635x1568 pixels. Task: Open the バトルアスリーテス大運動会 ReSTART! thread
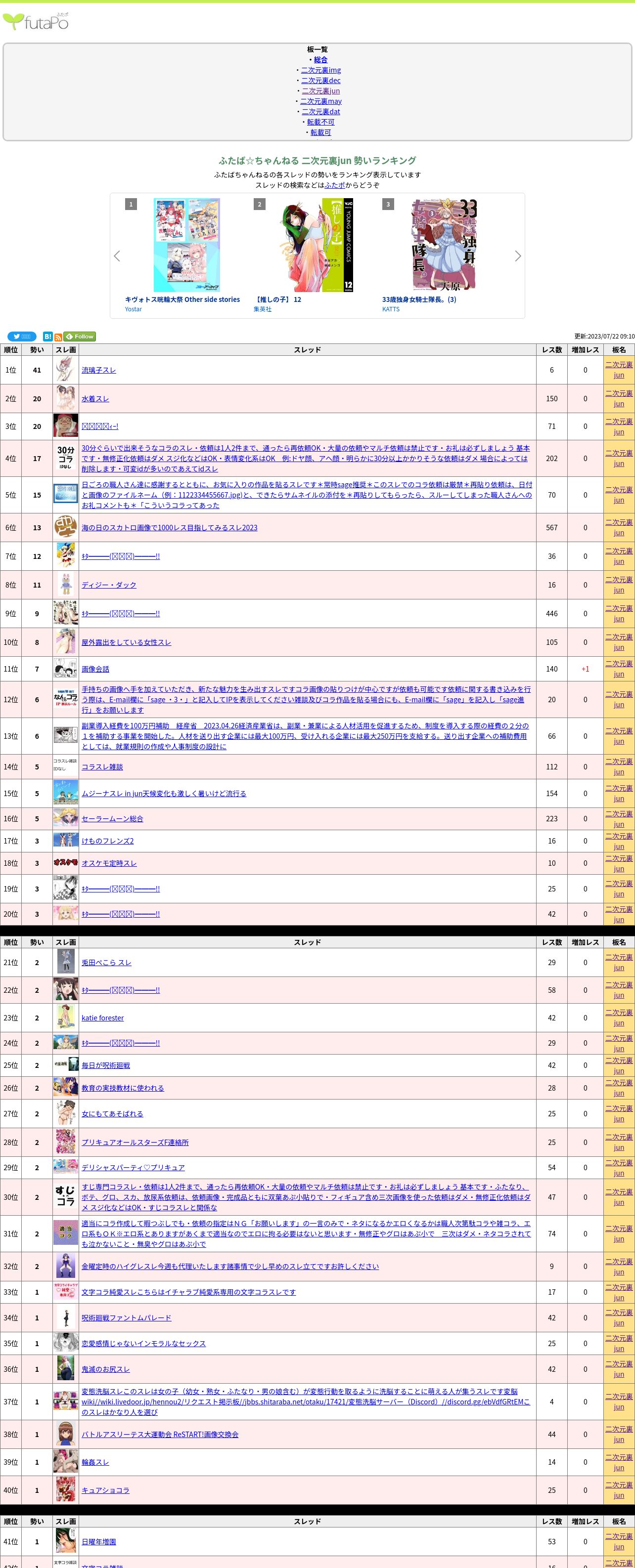pyautogui.click(x=160, y=1435)
